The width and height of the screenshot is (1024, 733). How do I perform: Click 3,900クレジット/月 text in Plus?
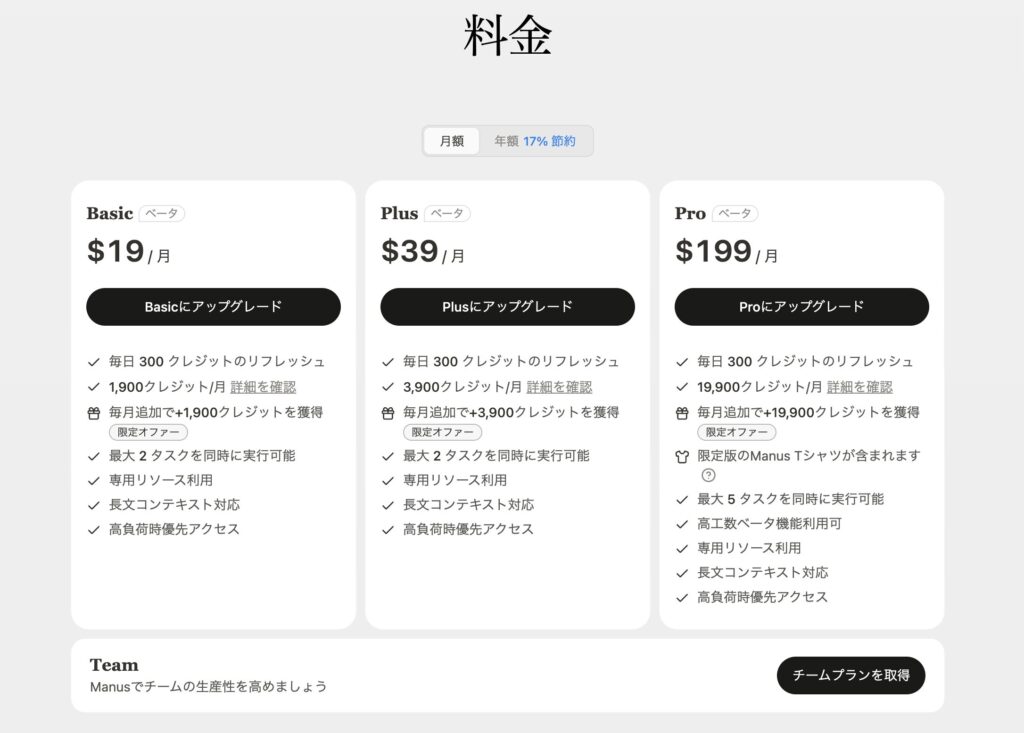pos(462,387)
